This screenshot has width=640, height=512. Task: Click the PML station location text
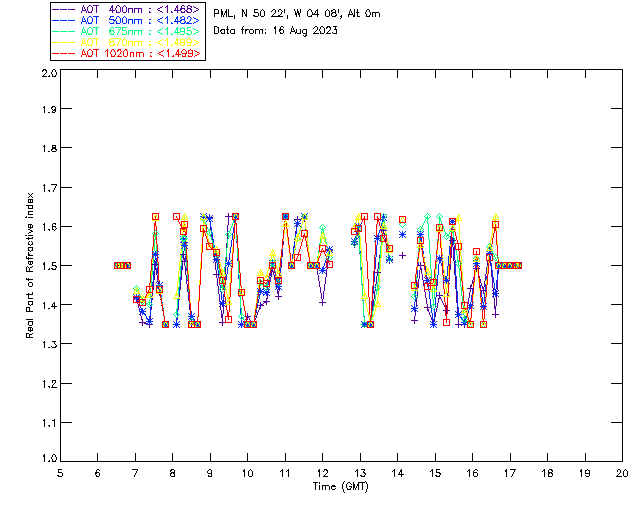pyautogui.click(x=297, y=13)
